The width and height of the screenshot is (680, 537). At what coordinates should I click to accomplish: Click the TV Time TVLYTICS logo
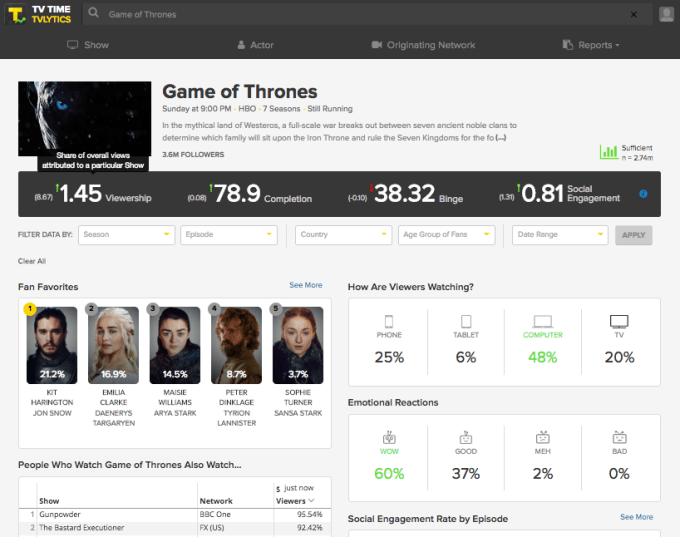coord(39,14)
